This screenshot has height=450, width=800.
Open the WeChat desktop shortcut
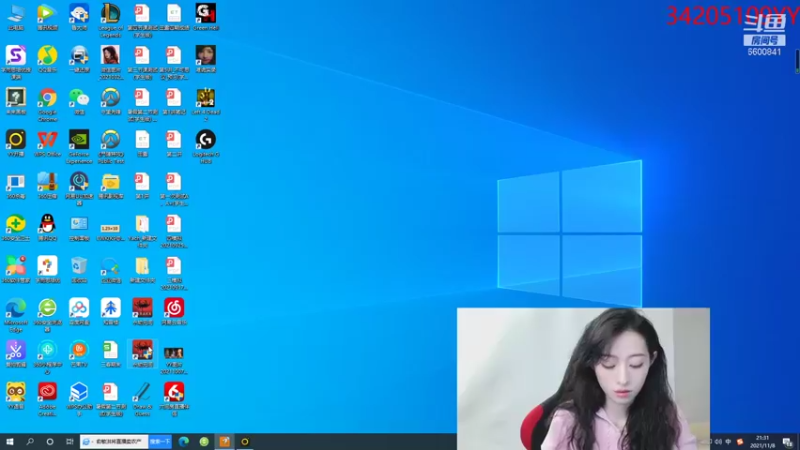79,101
